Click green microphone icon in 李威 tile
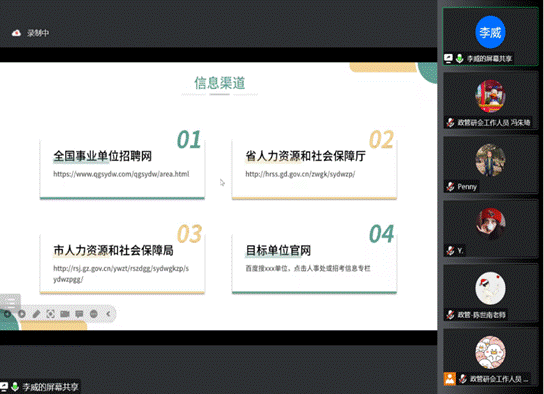The image size is (544, 394). (x=460, y=59)
